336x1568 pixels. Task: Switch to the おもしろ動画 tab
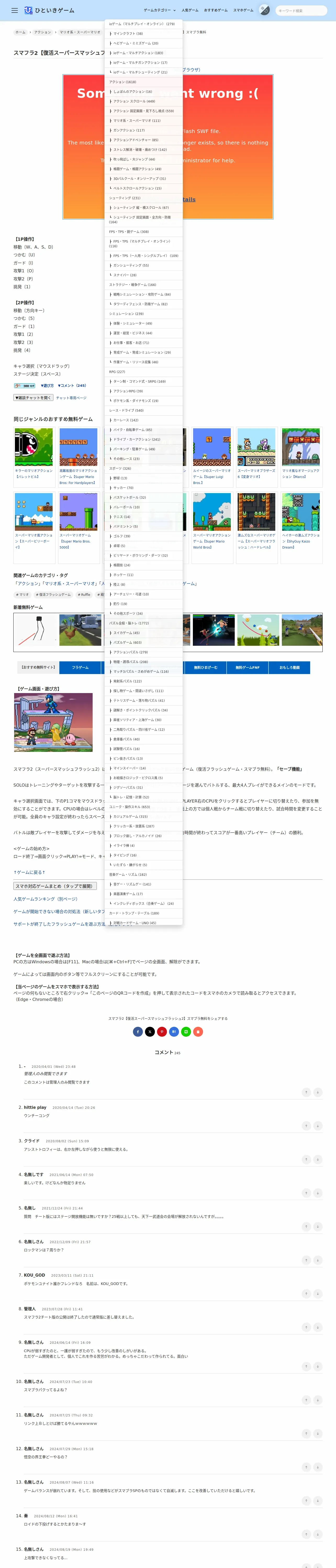[290, 668]
